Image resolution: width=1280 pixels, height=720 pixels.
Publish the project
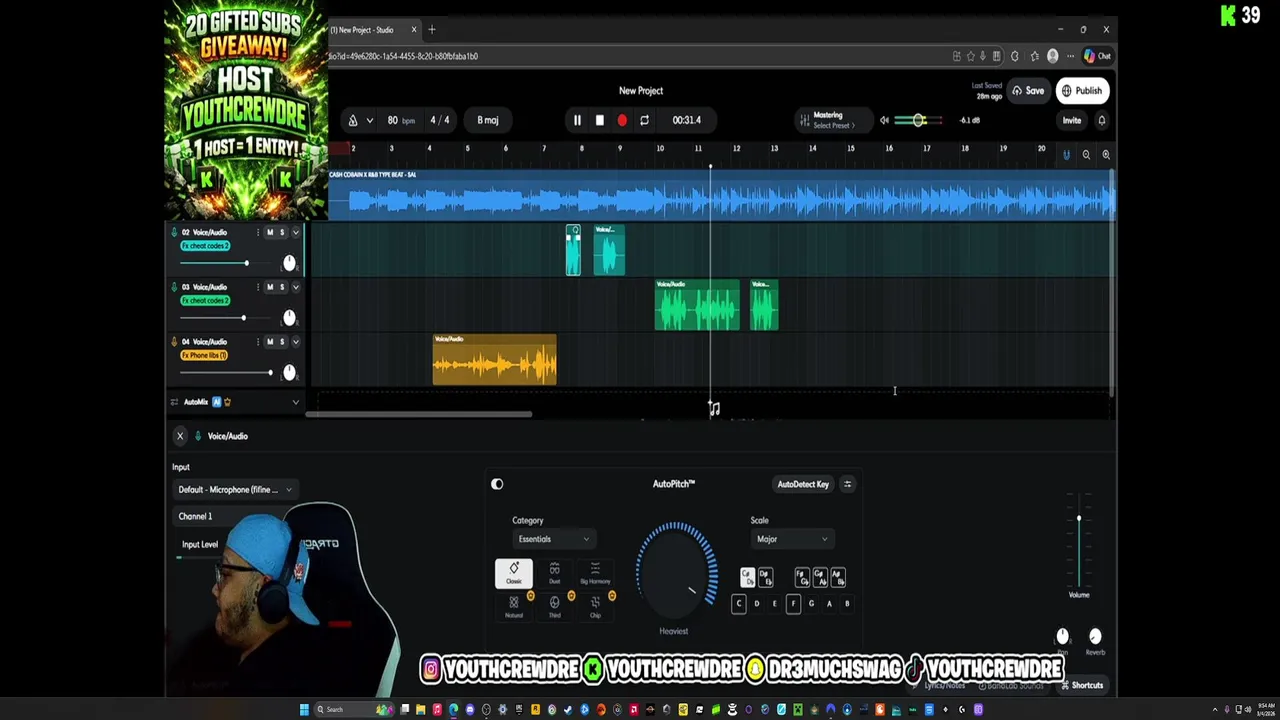[x=1082, y=91]
